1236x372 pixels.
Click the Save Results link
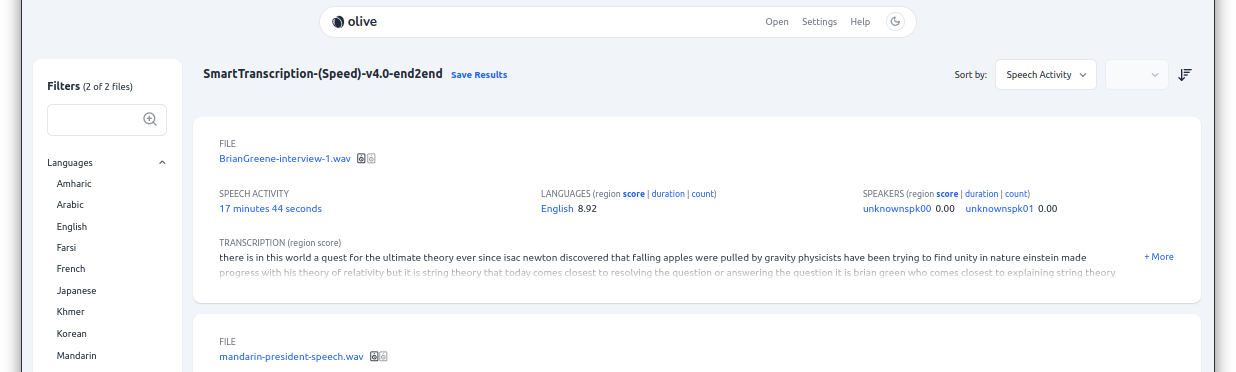point(479,75)
